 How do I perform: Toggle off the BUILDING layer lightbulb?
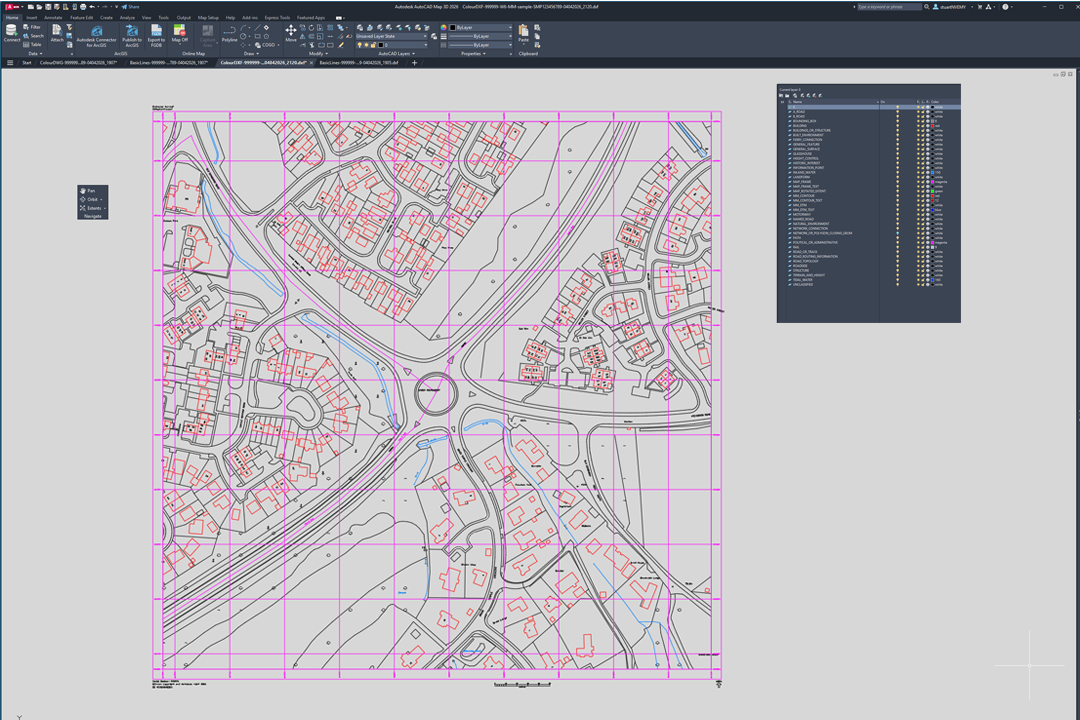click(x=897, y=126)
